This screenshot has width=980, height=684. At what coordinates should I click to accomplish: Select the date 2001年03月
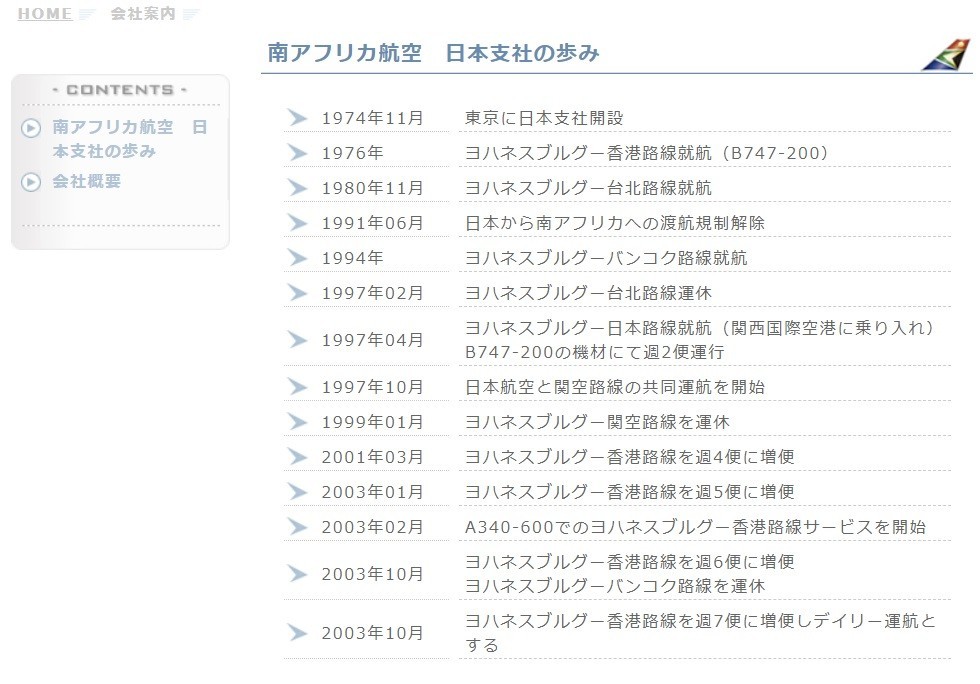tap(372, 458)
